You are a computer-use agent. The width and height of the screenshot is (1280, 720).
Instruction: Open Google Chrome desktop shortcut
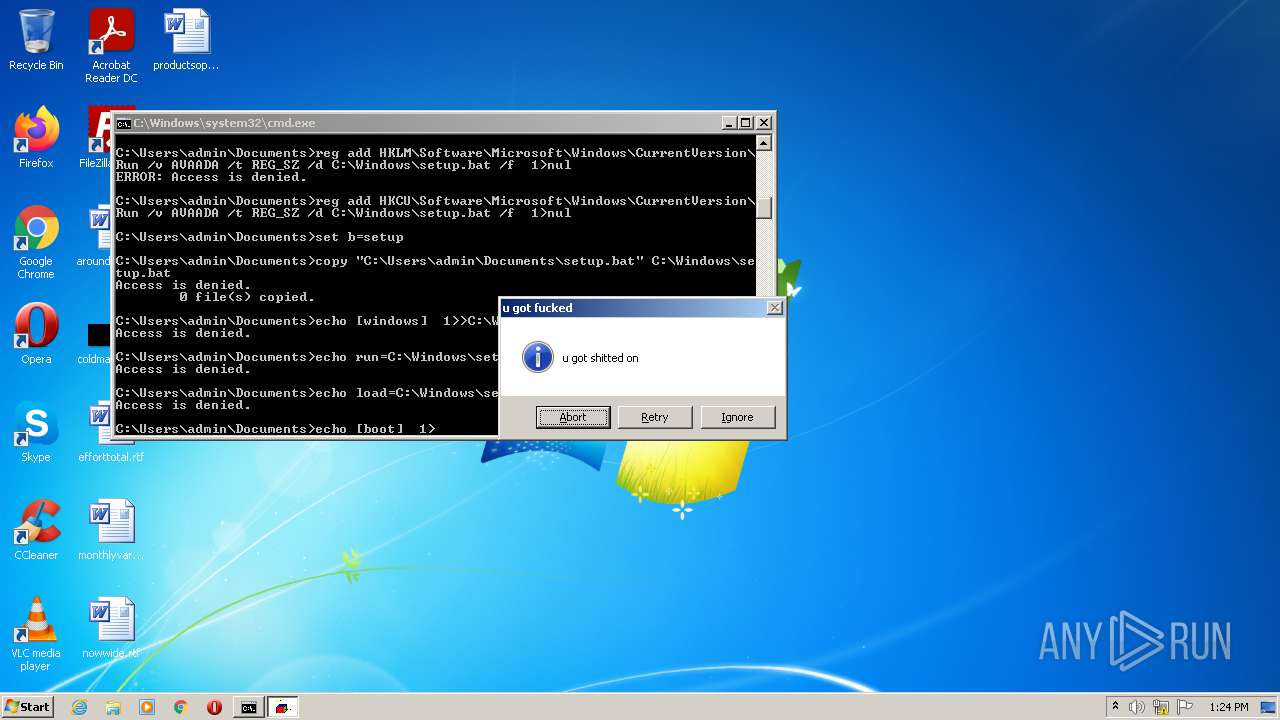(x=36, y=241)
